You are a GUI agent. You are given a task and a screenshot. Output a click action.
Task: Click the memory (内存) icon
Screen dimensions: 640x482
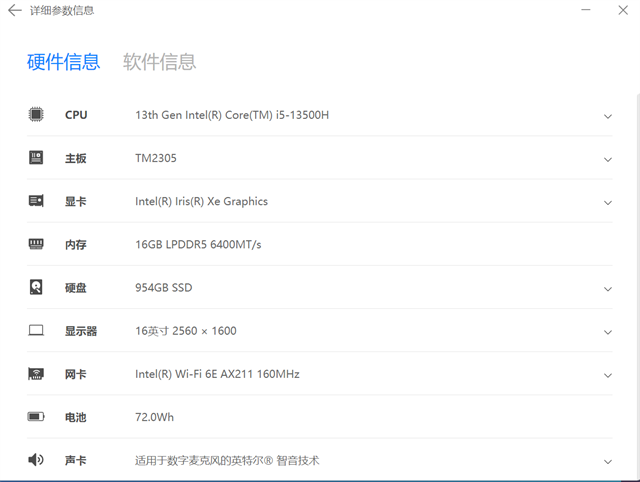[36, 244]
